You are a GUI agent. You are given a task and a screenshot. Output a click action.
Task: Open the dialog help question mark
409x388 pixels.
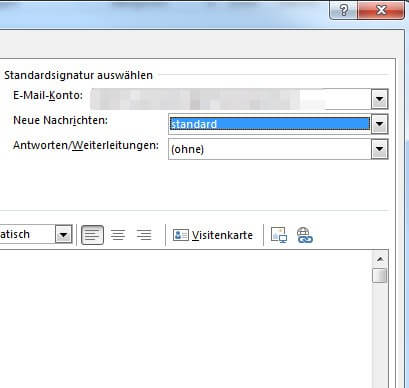pos(343,10)
